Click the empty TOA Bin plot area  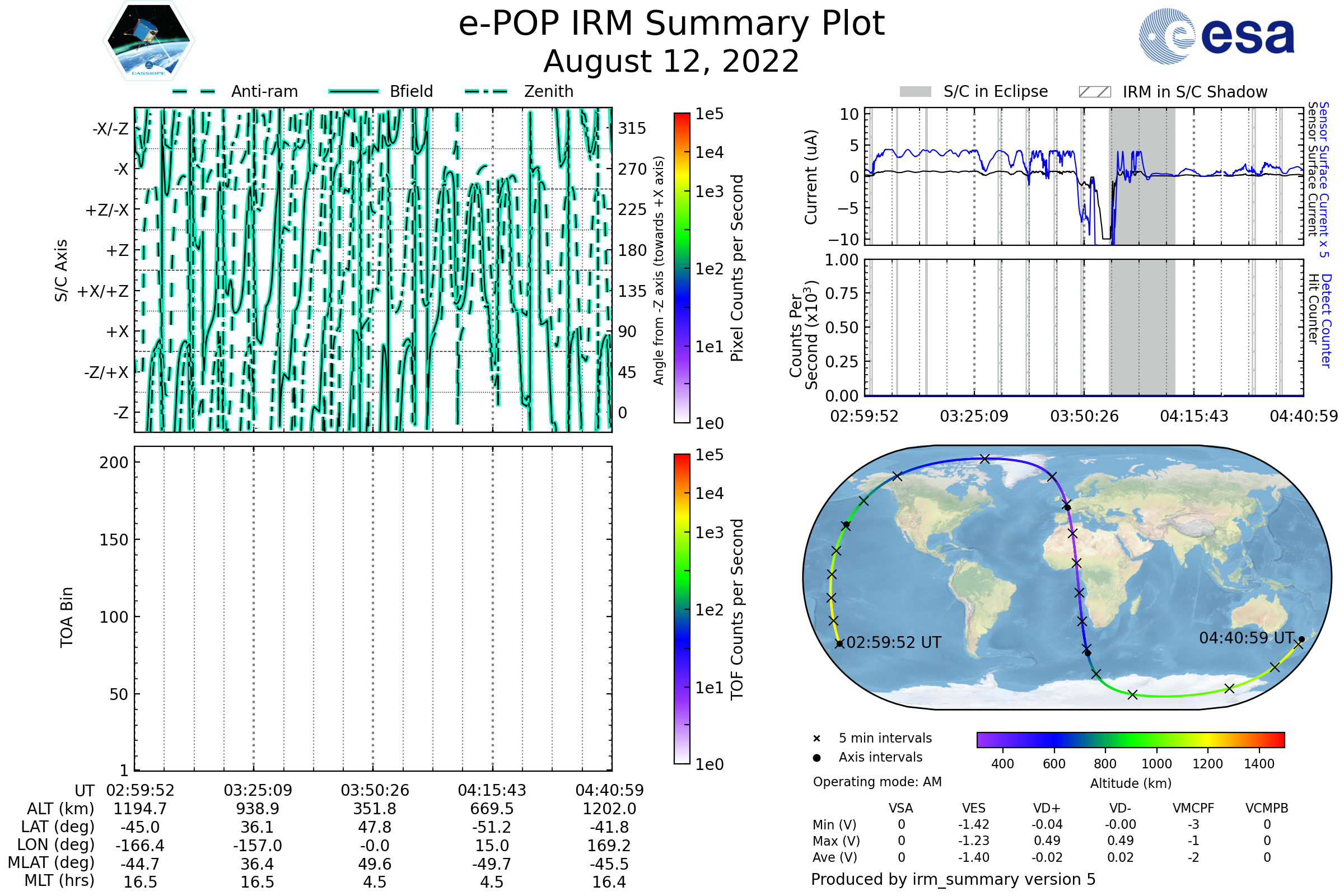pos(373,609)
